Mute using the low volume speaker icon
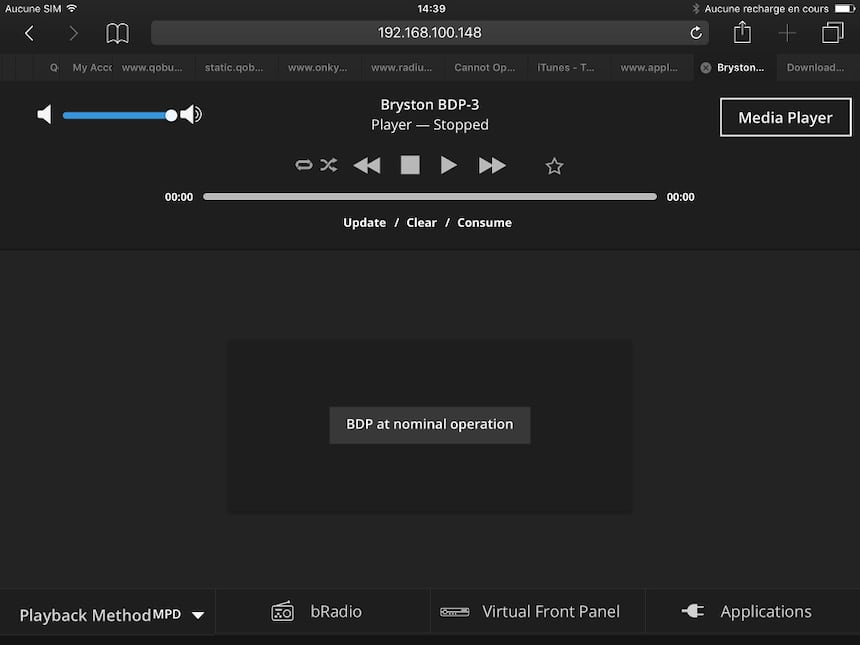The height and width of the screenshot is (645, 860). [x=44, y=114]
